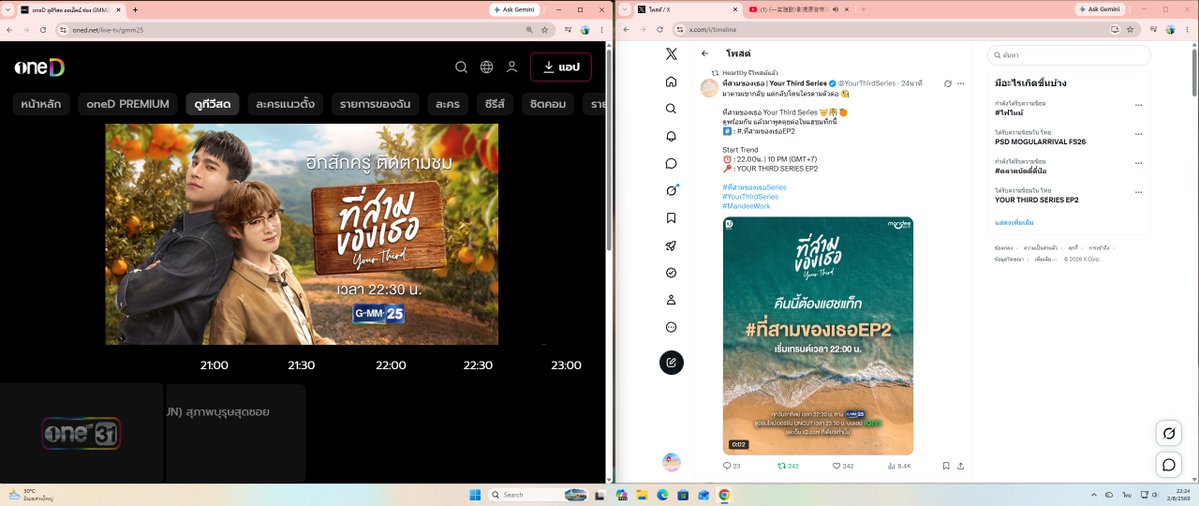
Task: Compose a new post on X
Action: (671, 362)
